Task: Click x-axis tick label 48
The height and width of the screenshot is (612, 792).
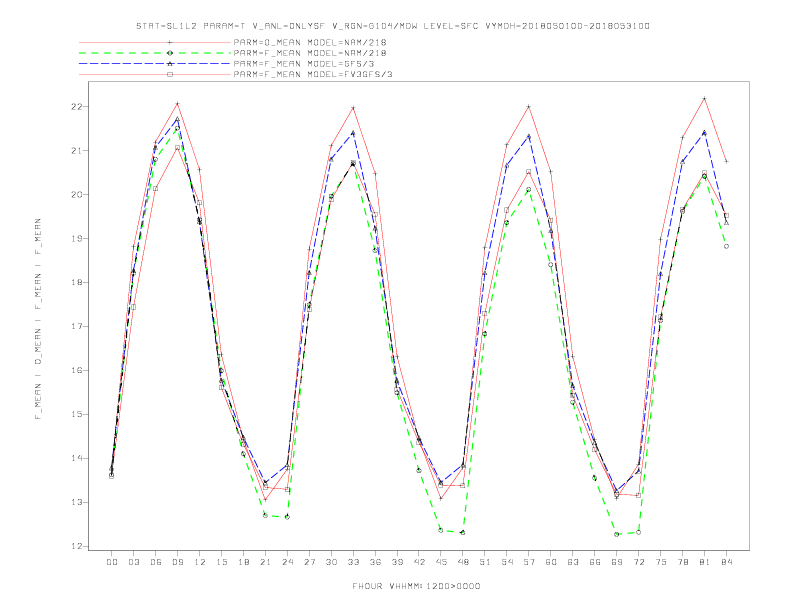Action: (x=463, y=562)
